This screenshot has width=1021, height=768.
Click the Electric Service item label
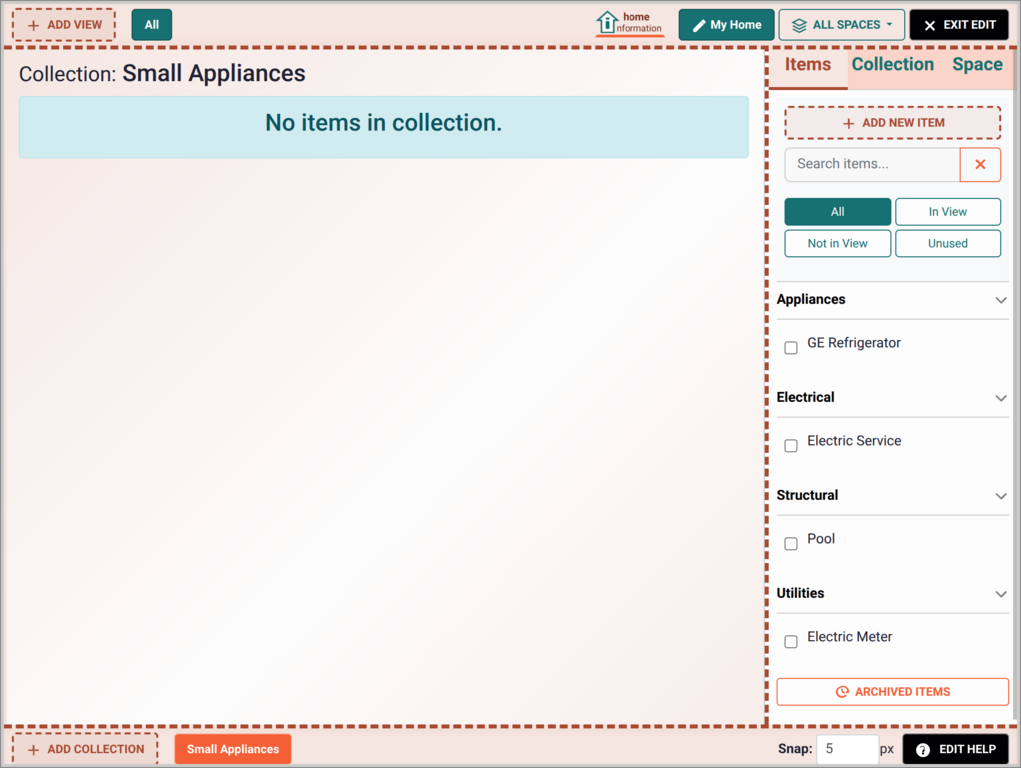point(854,441)
